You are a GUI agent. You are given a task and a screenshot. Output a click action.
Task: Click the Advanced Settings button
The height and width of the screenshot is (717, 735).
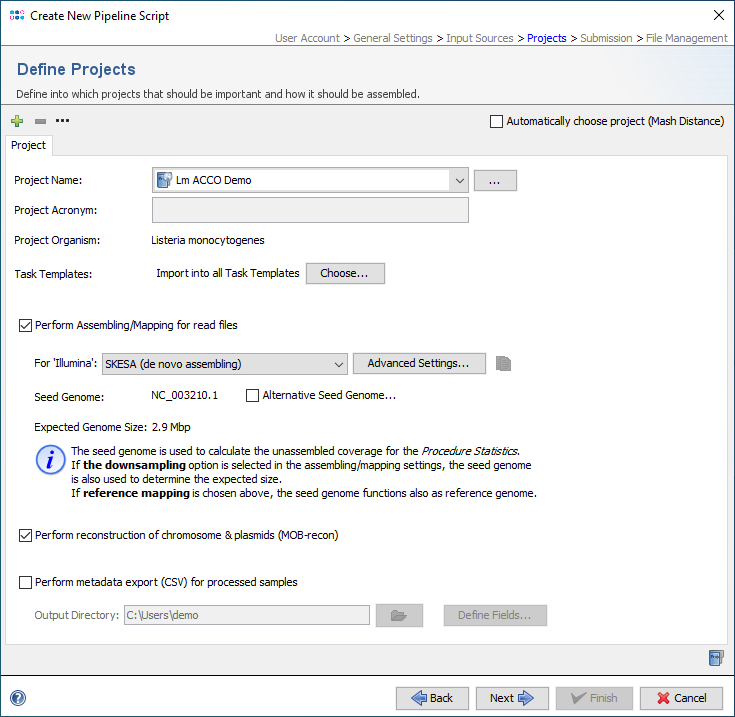point(418,363)
